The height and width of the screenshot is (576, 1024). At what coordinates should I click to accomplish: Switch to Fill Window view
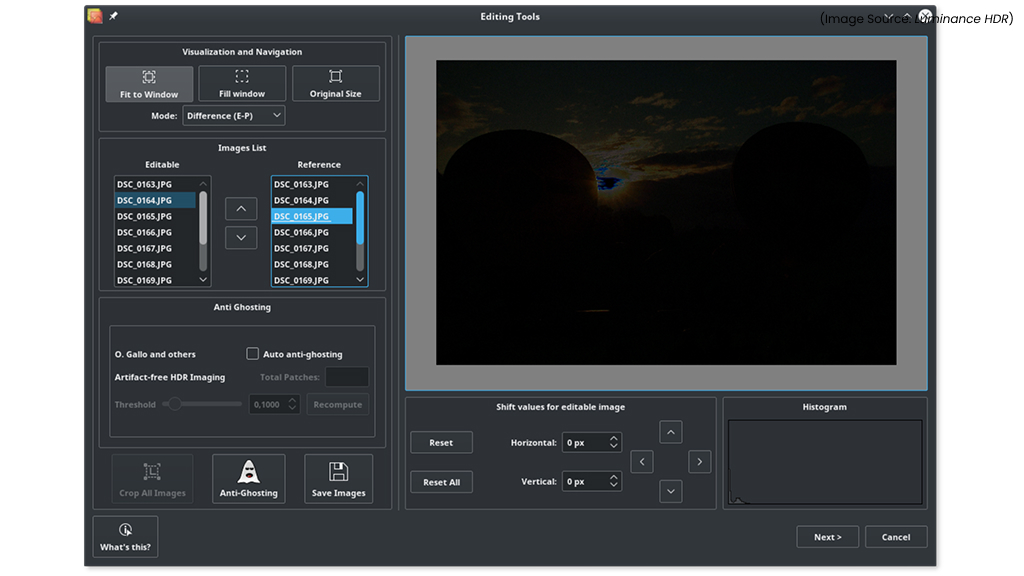[x=241, y=83]
